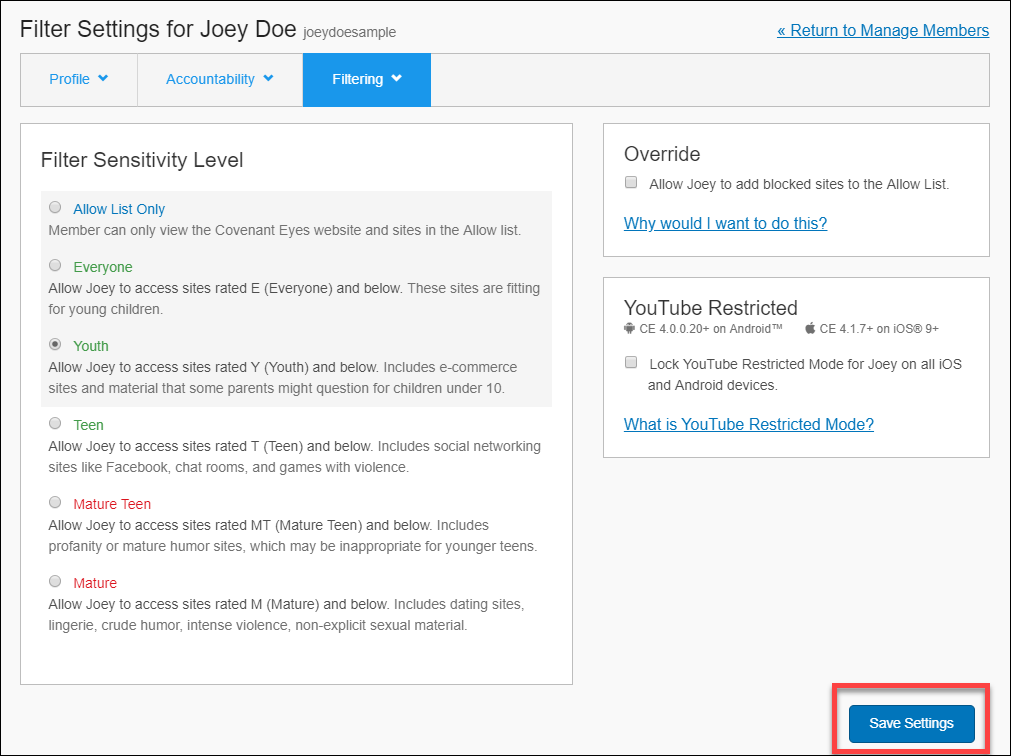Select the Everyone sensitivity level
Viewport: 1011px width, 756px height.
click(x=55, y=266)
